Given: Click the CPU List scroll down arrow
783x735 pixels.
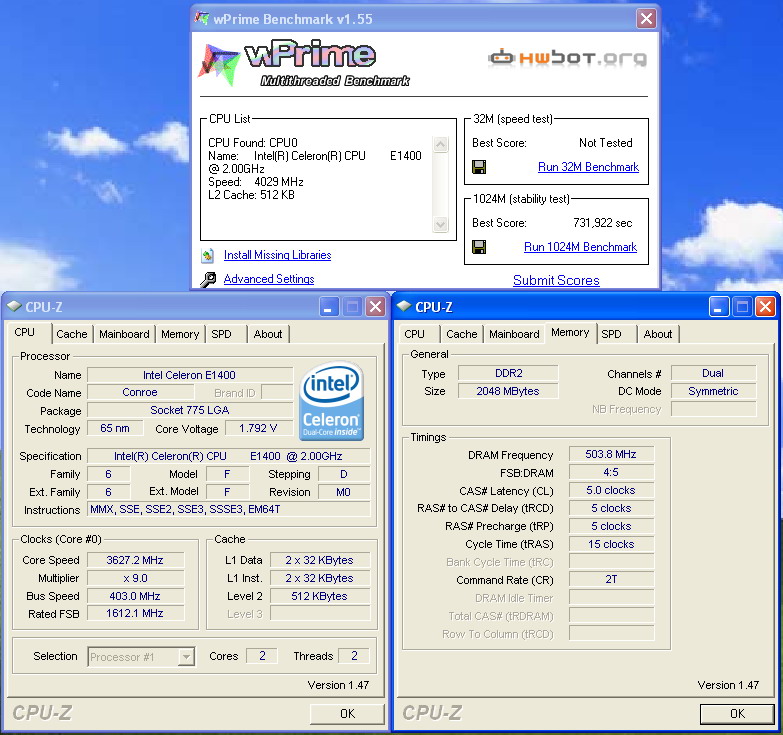Looking at the screenshot, I should click(440, 224).
